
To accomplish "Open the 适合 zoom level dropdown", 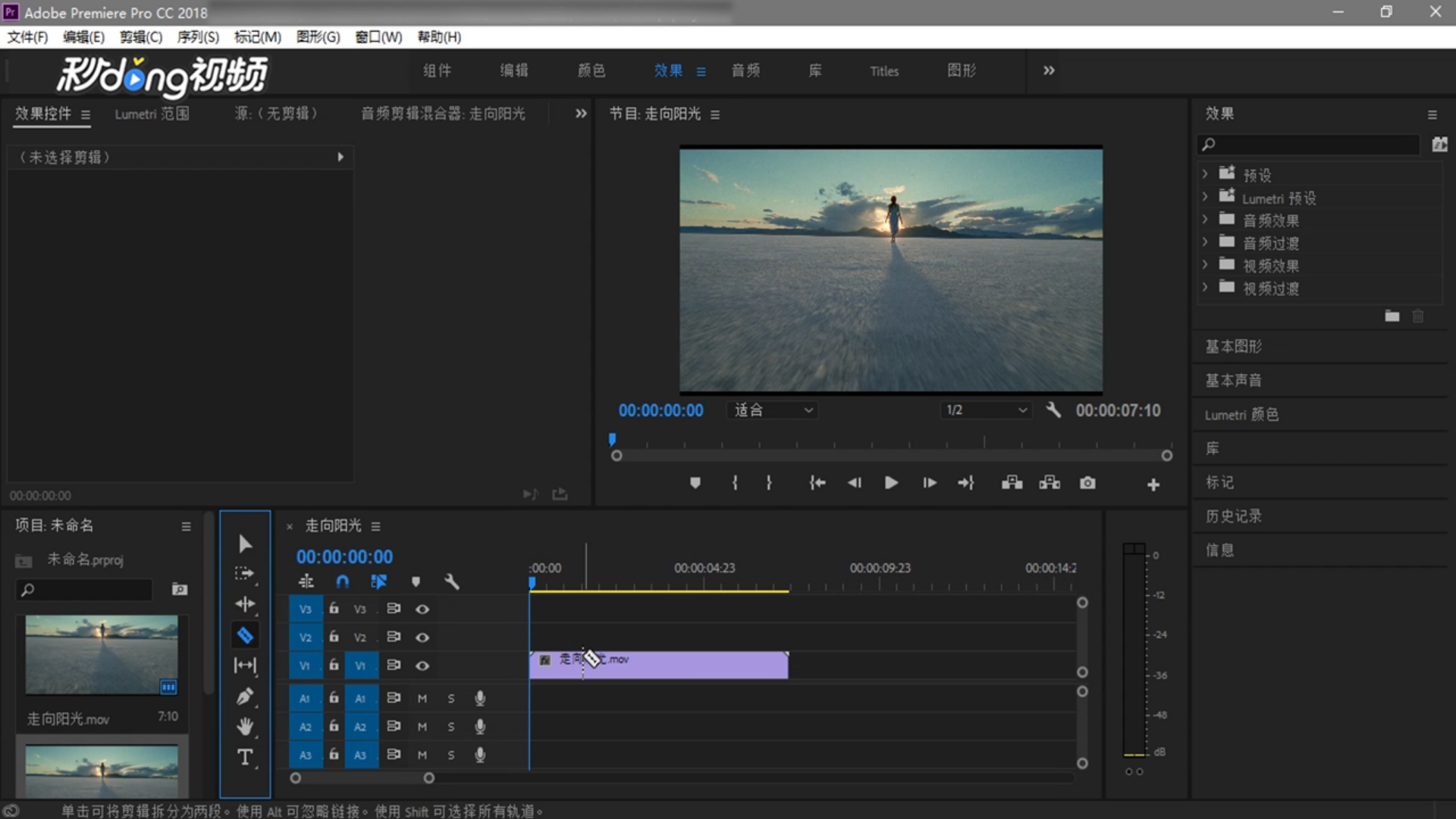I will 773,410.
